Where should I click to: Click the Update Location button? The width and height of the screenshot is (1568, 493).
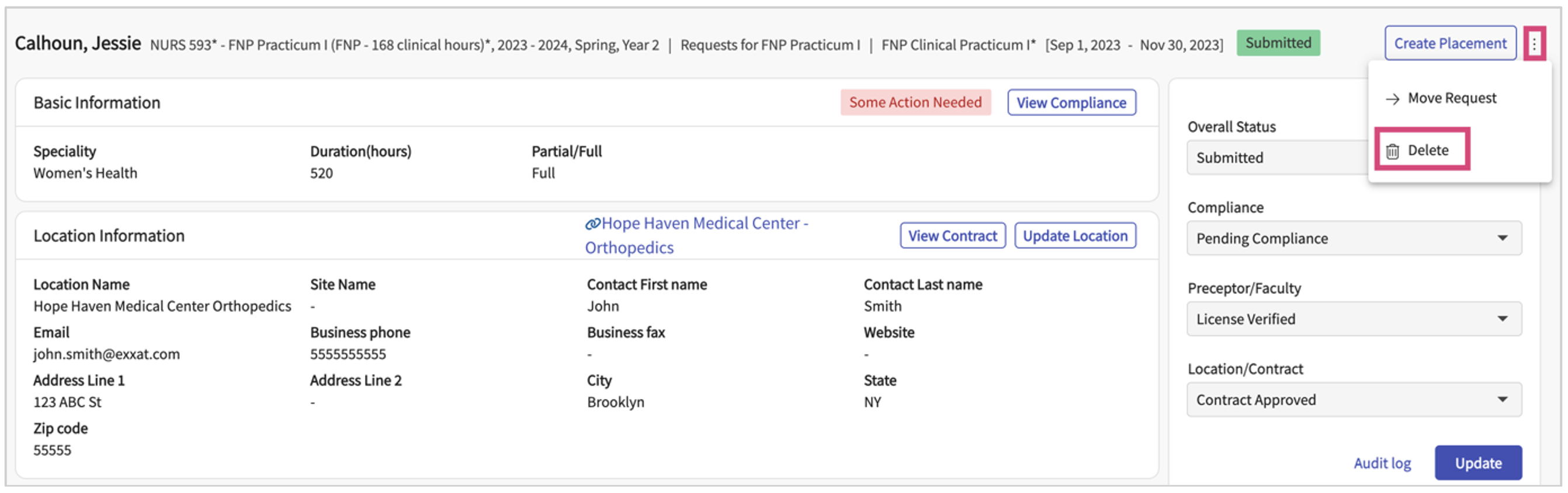pyautogui.click(x=1075, y=236)
